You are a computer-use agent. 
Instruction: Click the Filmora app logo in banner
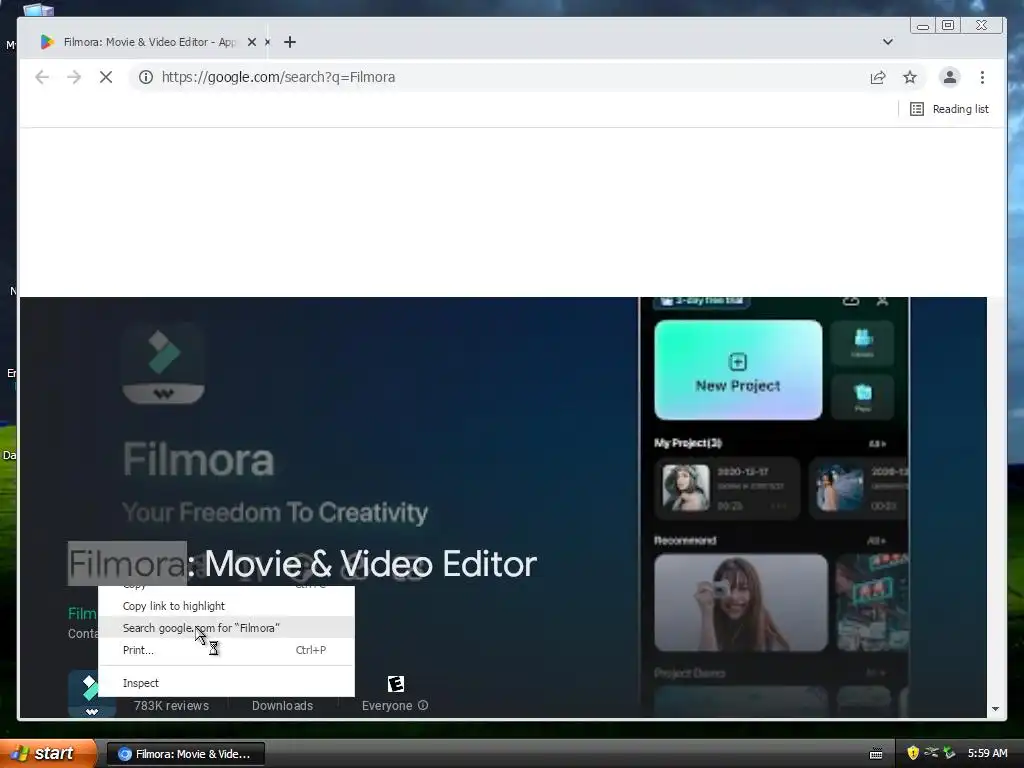click(x=163, y=363)
